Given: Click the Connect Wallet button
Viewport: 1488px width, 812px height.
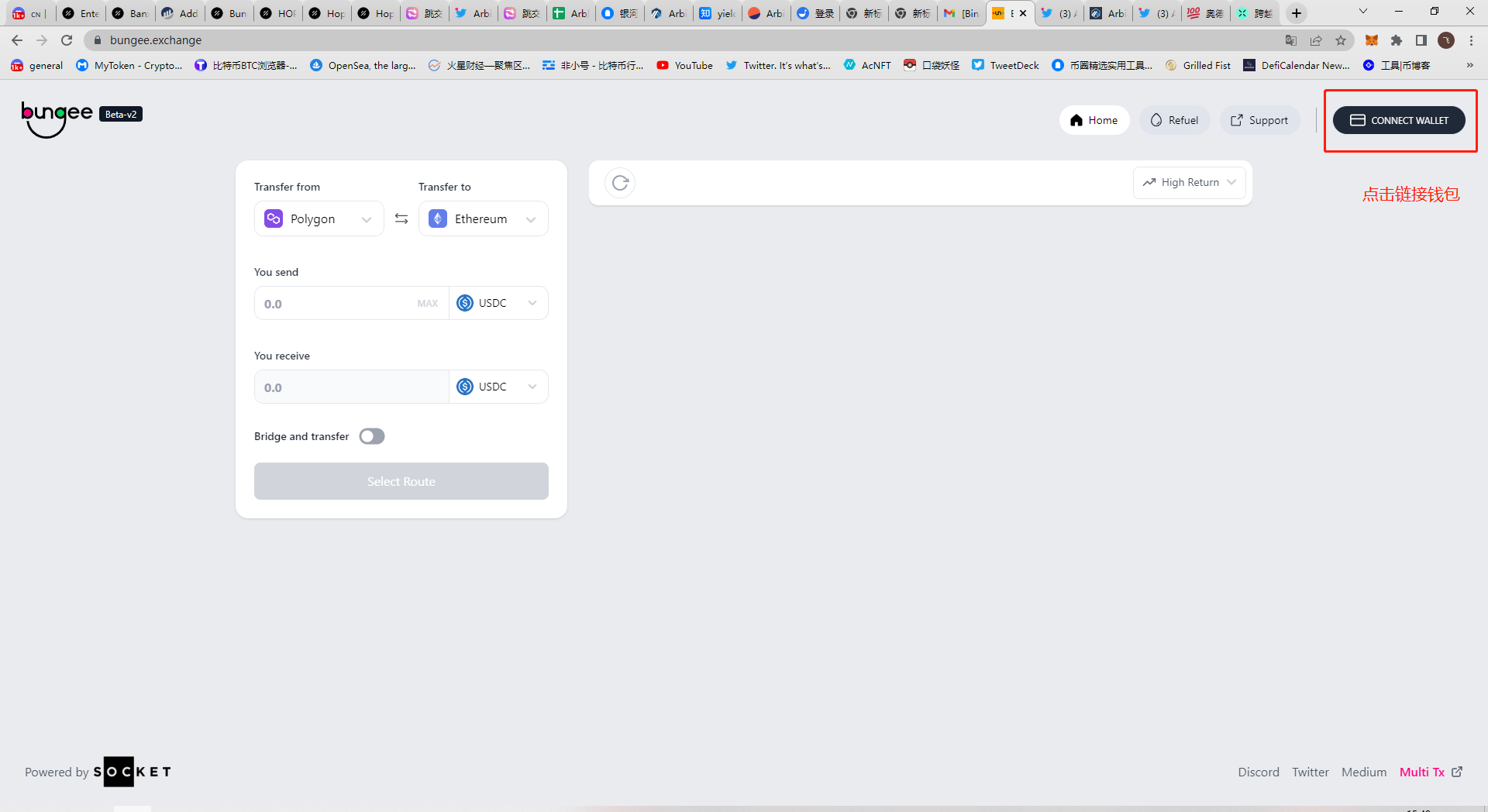Looking at the screenshot, I should coord(1399,120).
